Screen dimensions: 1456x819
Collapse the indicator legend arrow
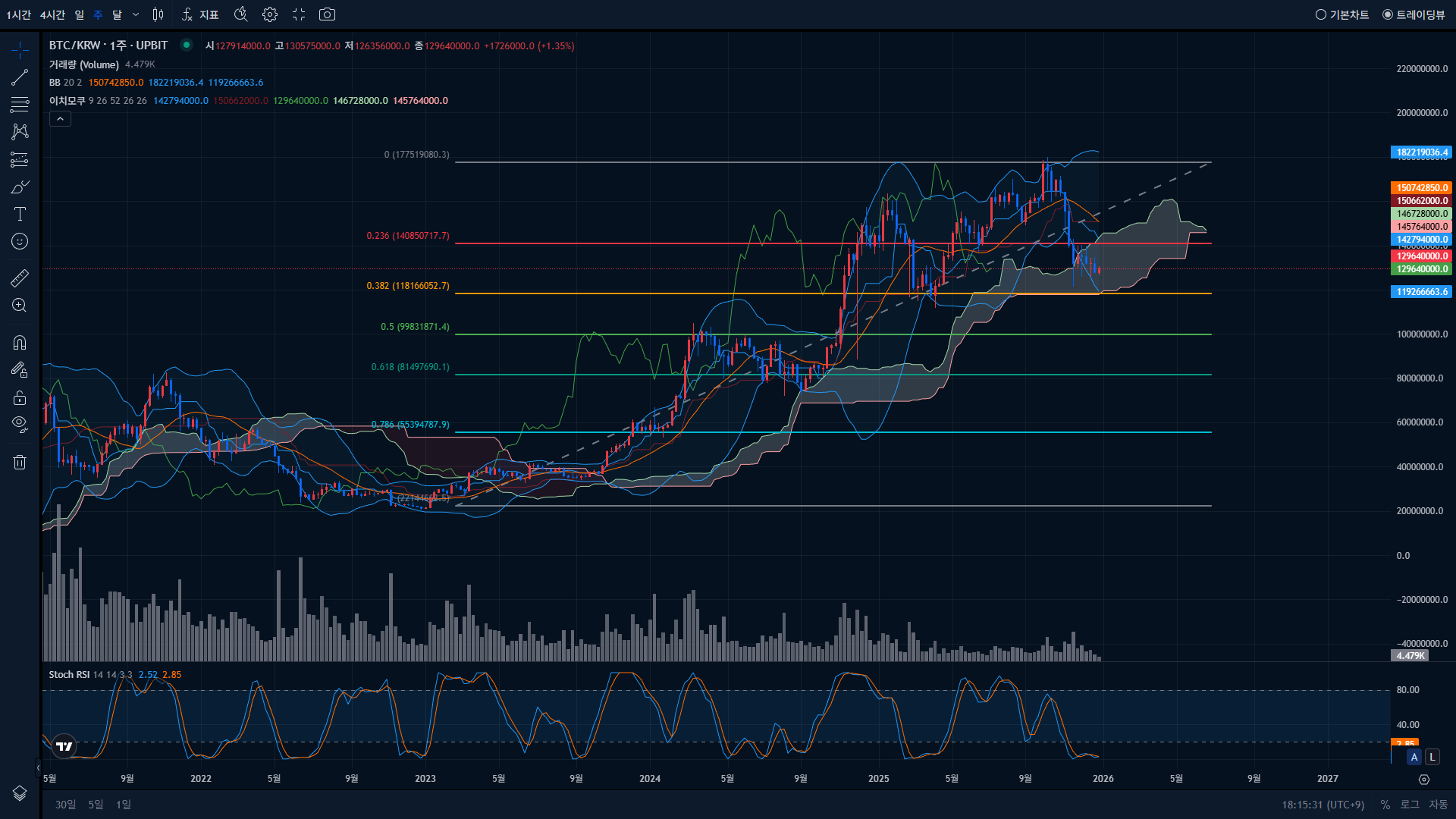pos(60,119)
